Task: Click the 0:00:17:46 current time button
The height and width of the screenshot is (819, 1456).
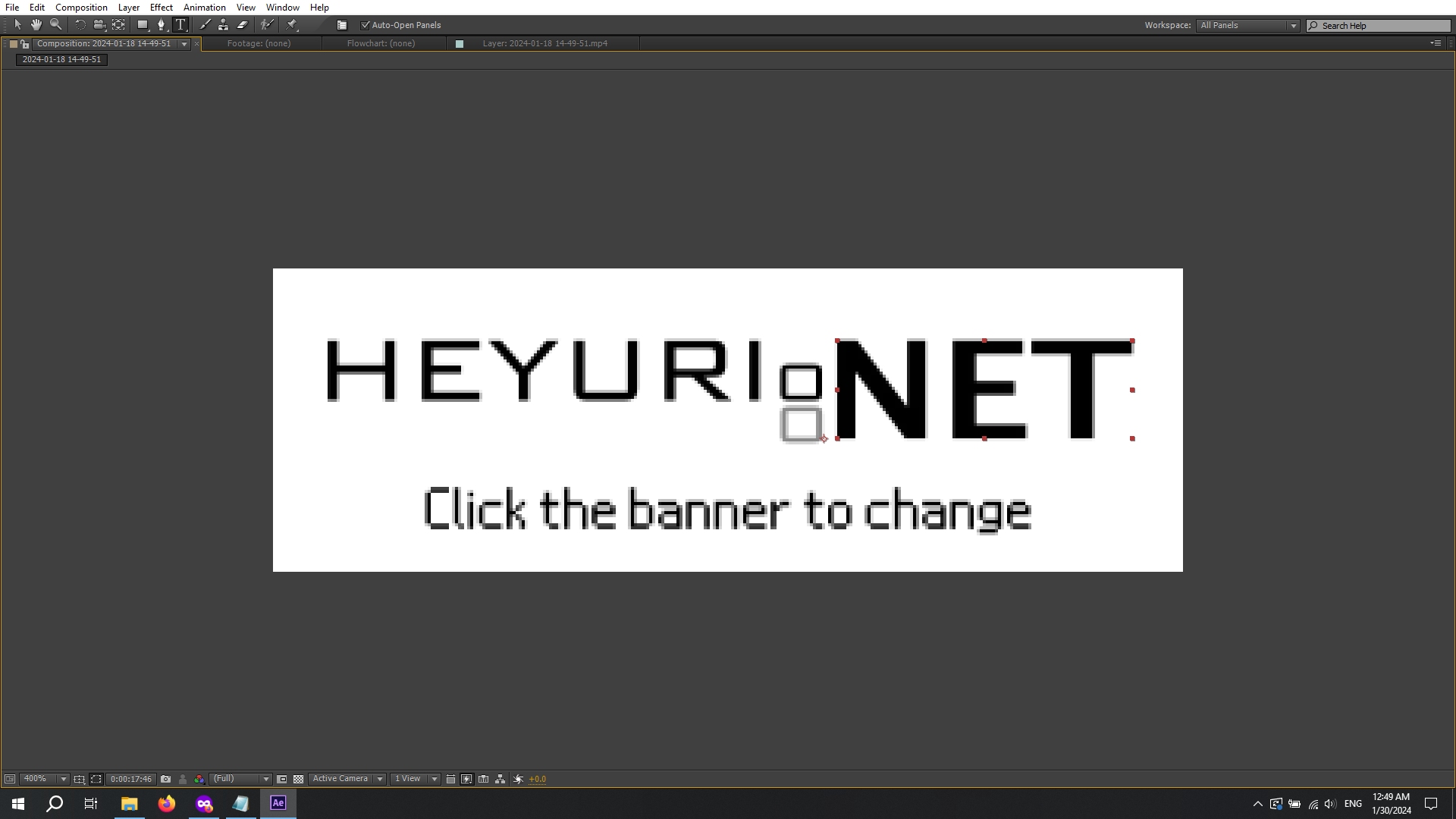Action: pos(130,779)
